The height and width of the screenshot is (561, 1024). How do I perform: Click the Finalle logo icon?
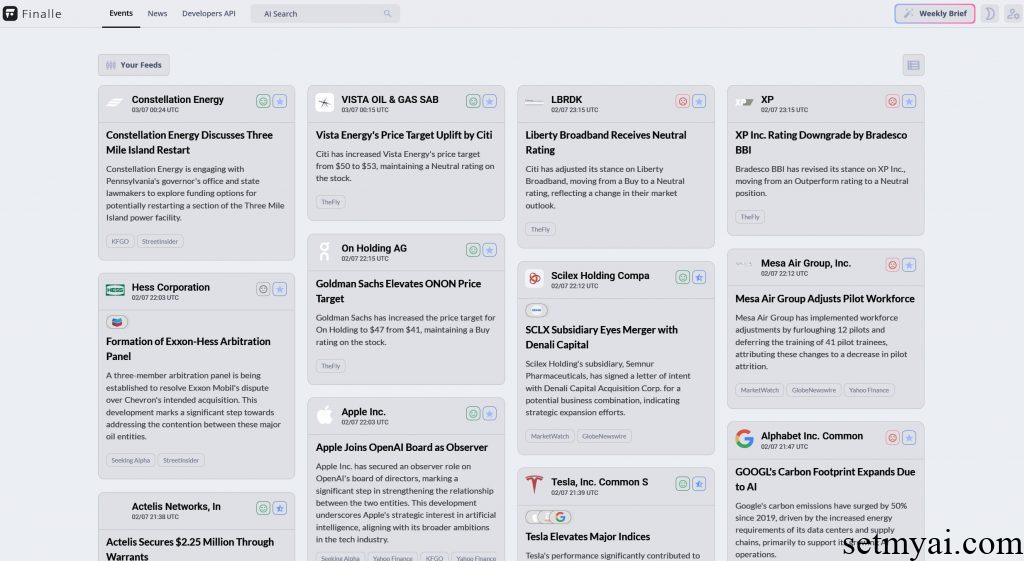(x=11, y=14)
